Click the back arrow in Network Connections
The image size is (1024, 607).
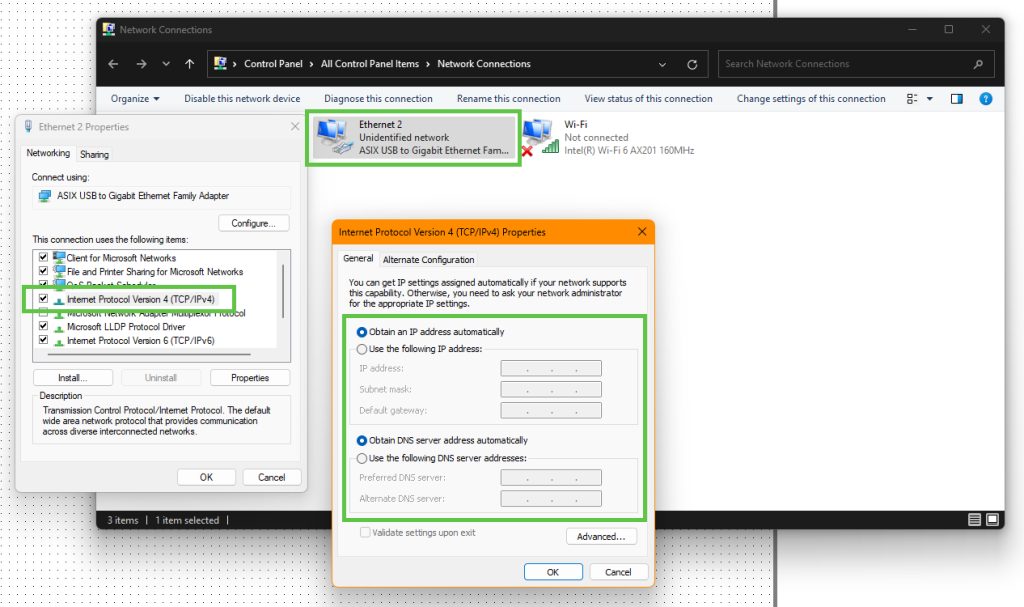pyautogui.click(x=114, y=64)
